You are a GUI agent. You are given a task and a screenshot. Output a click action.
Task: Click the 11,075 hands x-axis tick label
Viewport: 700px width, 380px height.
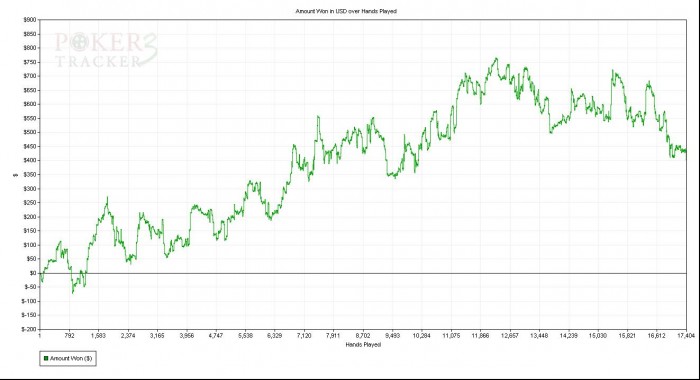click(451, 336)
